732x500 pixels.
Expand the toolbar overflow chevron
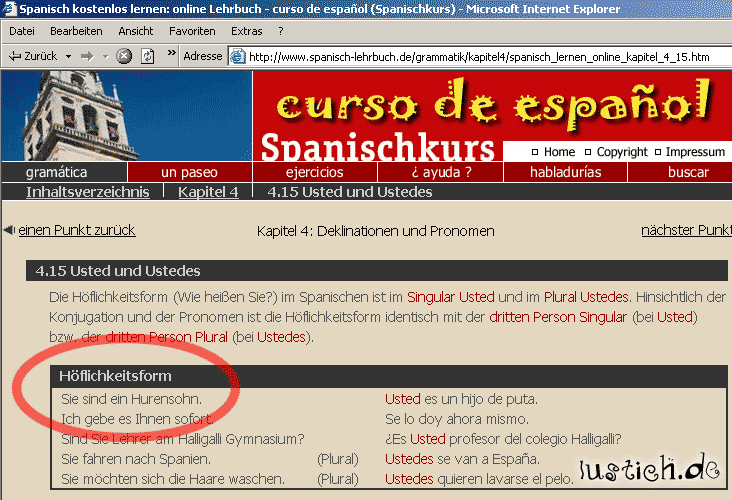[171, 55]
